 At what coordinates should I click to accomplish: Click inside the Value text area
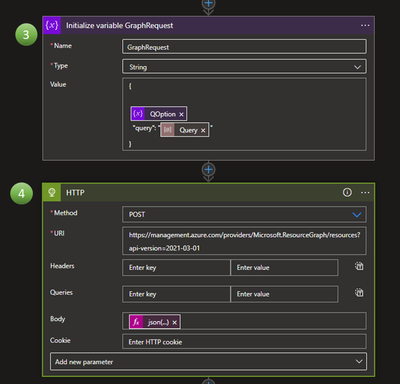(244, 114)
